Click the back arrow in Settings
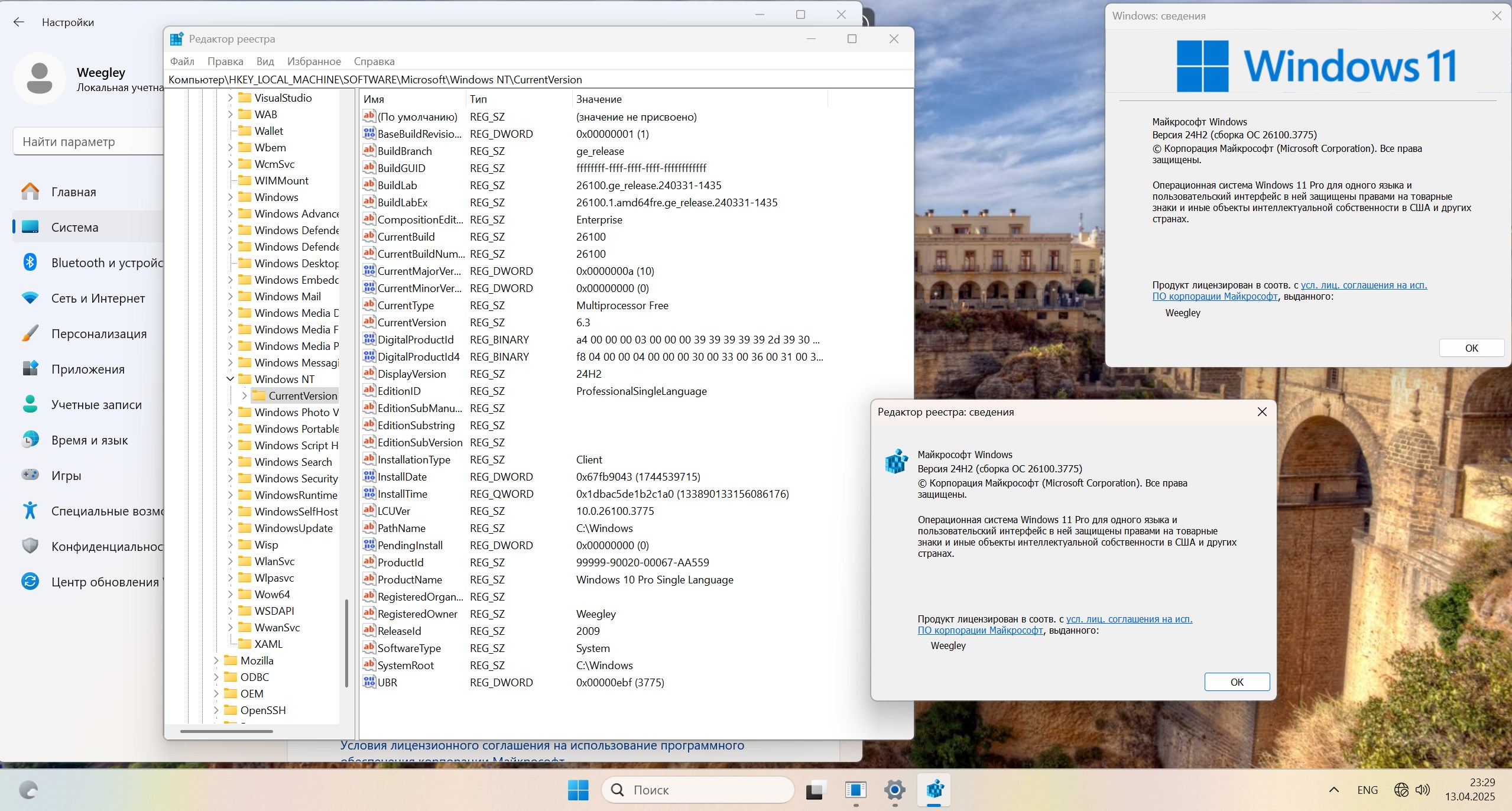Viewport: 1512px width, 811px height. (x=20, y=22)
